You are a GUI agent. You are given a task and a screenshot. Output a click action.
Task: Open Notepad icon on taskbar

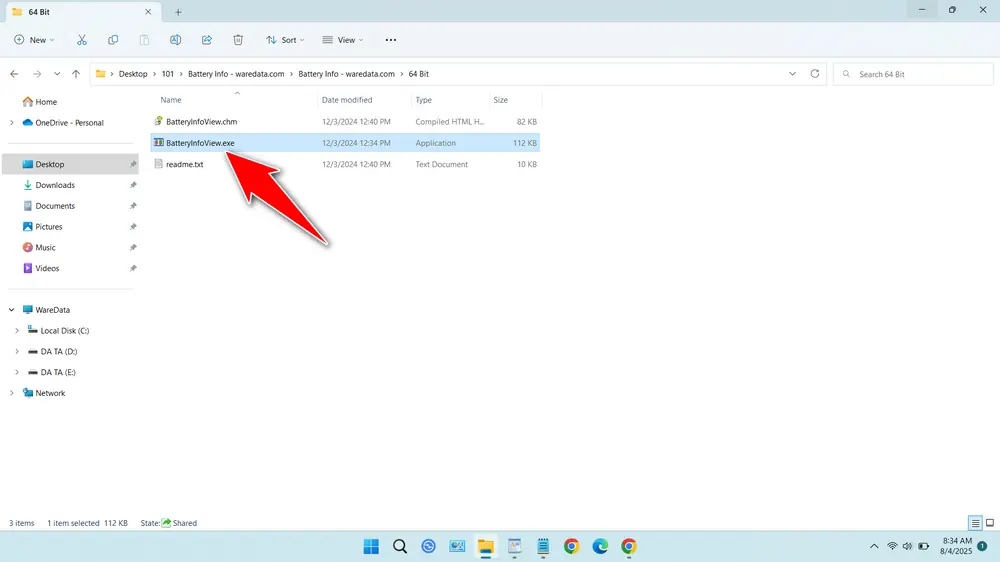point(543,546)
